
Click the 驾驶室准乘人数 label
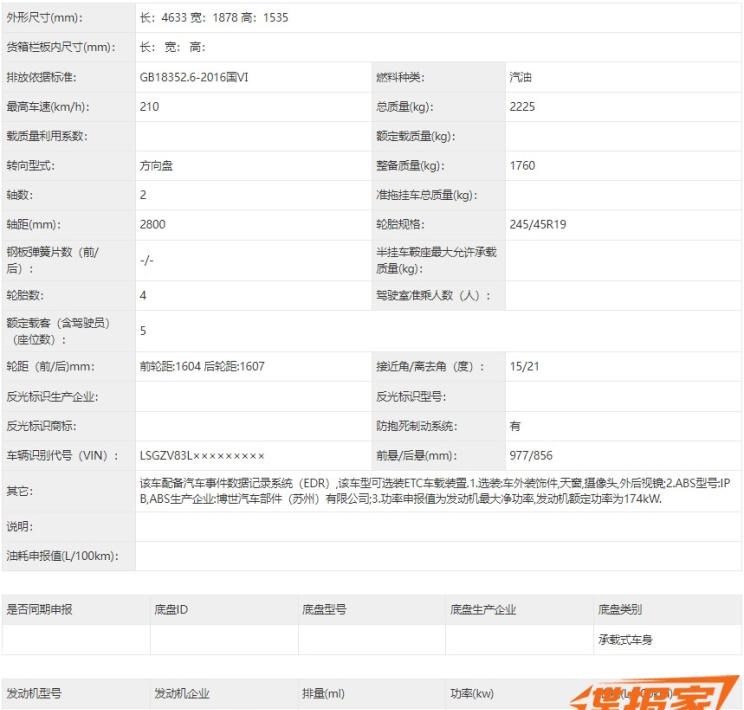433,295
